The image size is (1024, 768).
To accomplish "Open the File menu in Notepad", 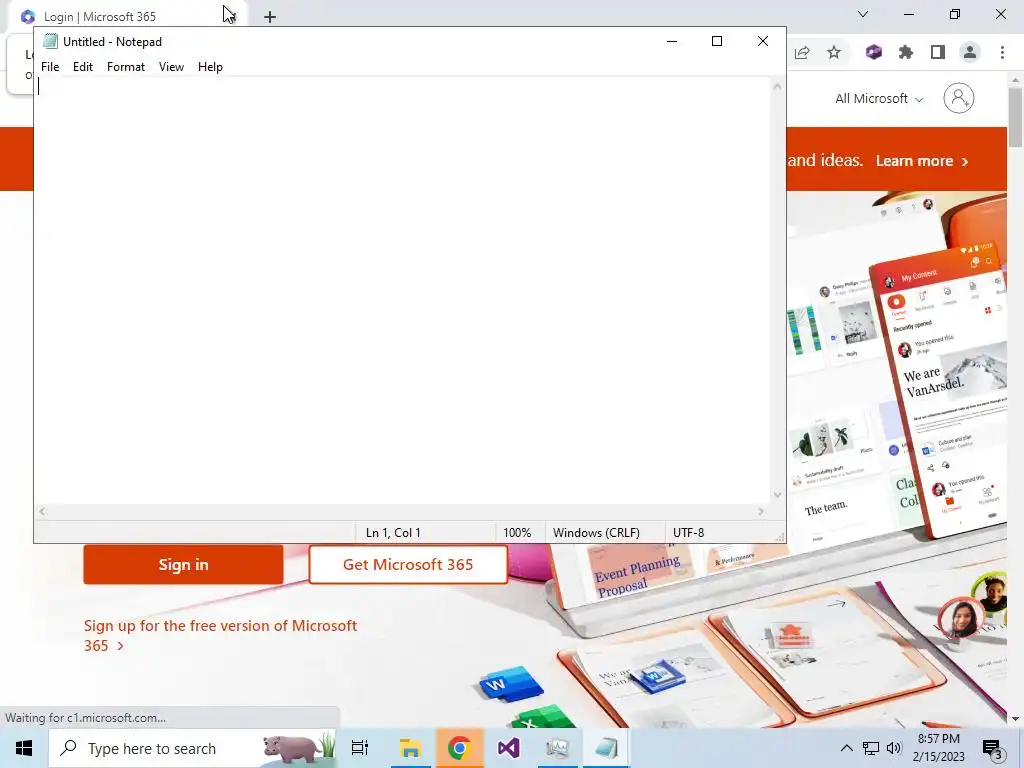I will 50,67.
